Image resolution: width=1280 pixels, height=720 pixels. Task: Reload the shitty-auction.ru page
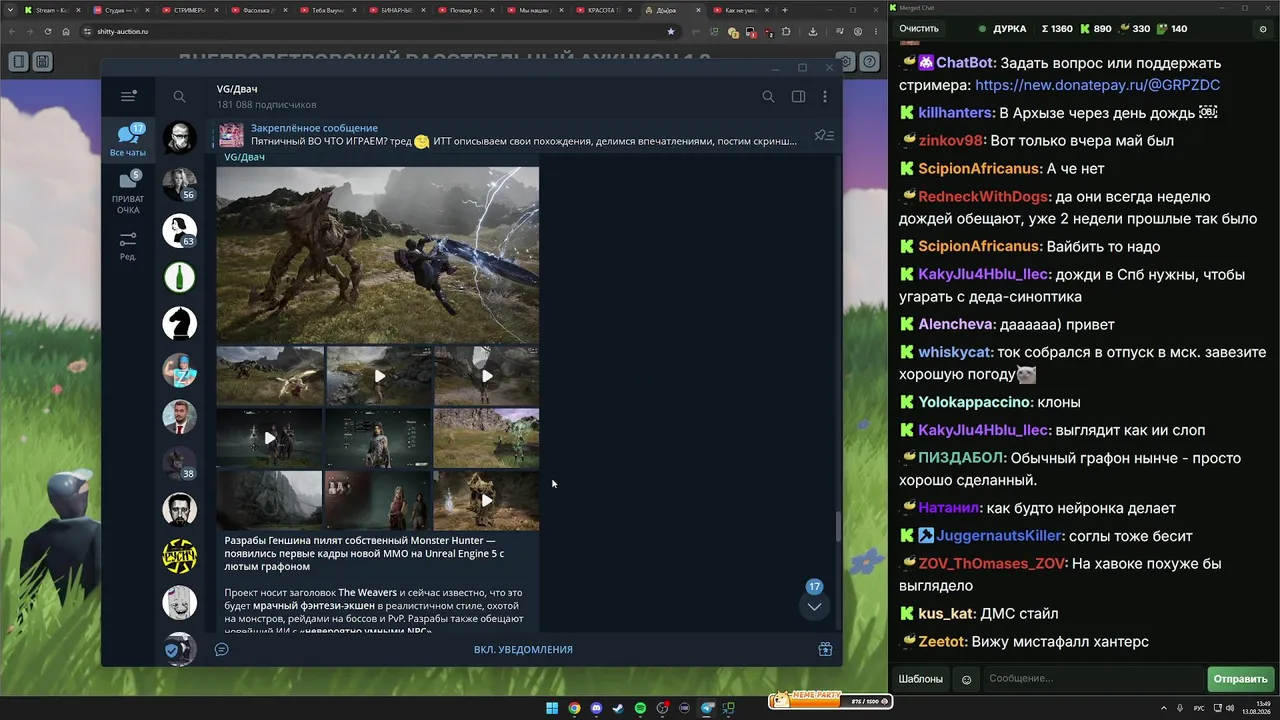48,31
